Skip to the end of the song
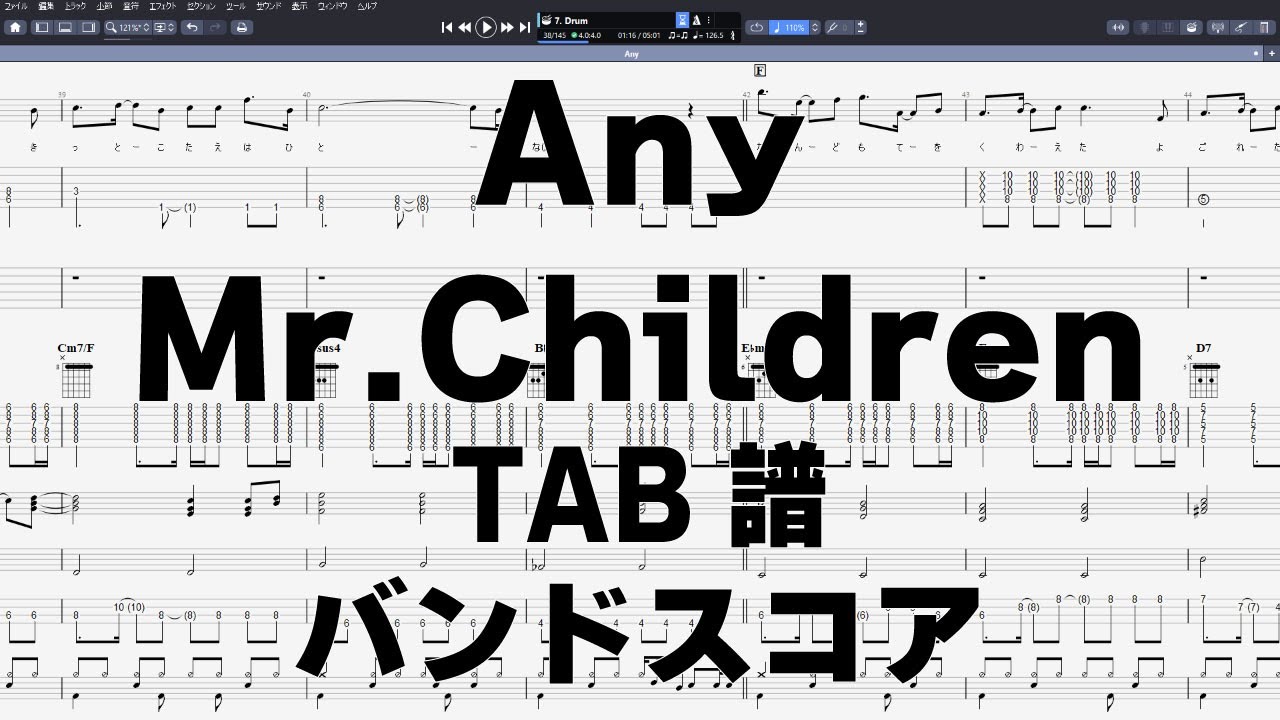 [x=524, y=27]
